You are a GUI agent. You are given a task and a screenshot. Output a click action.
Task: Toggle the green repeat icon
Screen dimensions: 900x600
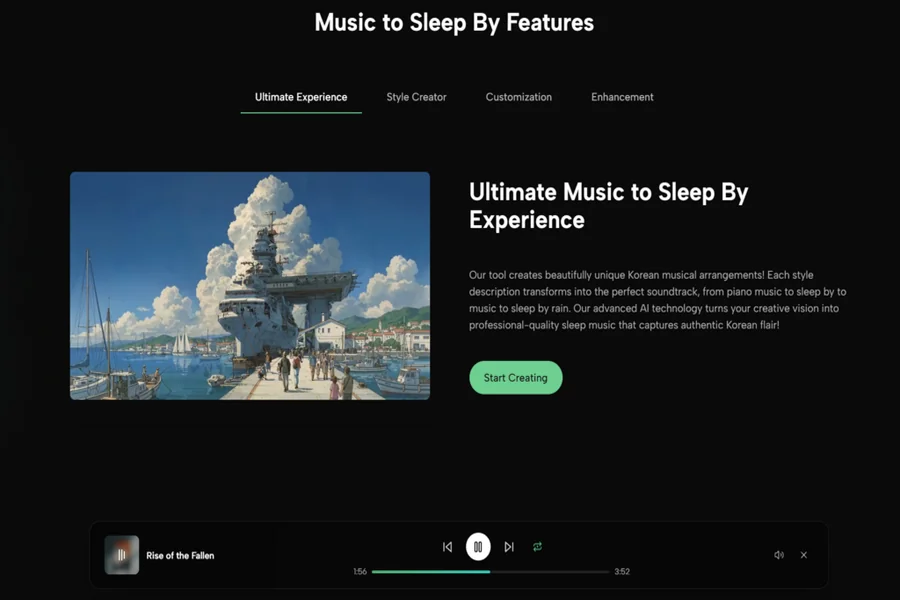537,547
